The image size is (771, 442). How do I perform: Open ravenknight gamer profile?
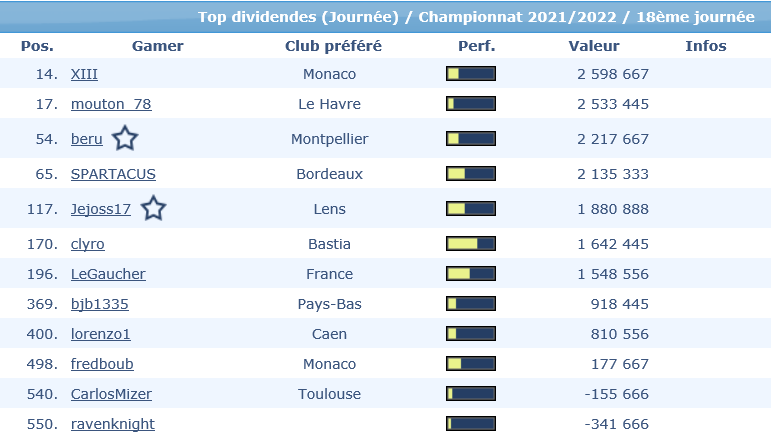(x=113, y=424)
